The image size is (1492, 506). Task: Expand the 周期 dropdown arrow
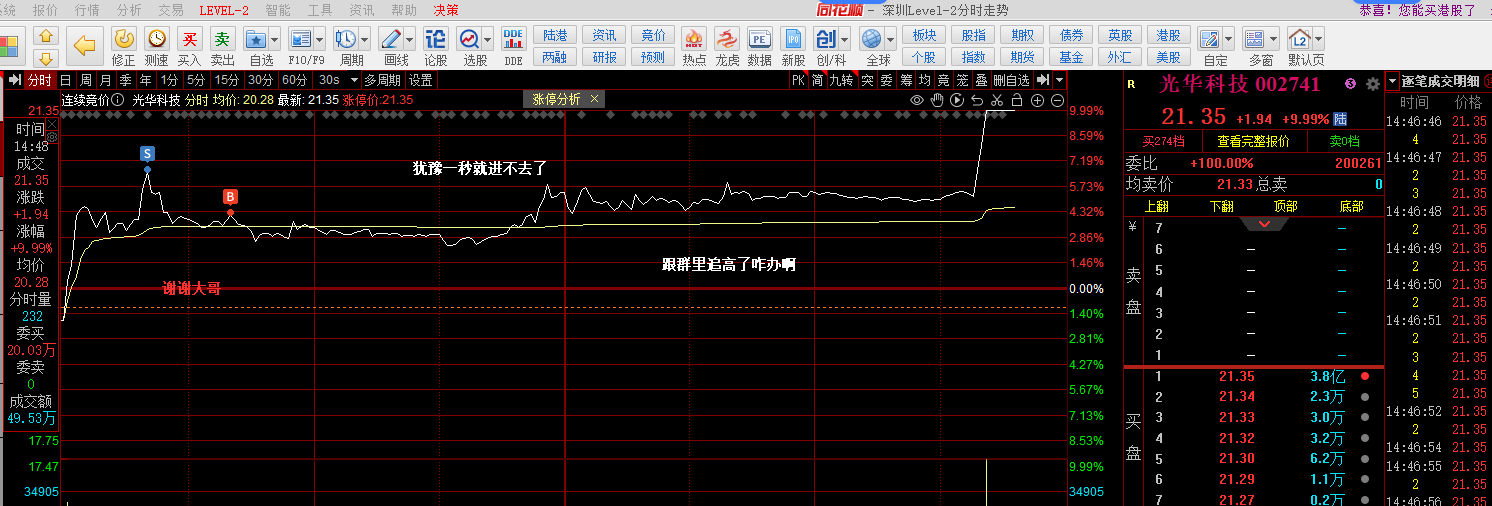coord(364,39)
